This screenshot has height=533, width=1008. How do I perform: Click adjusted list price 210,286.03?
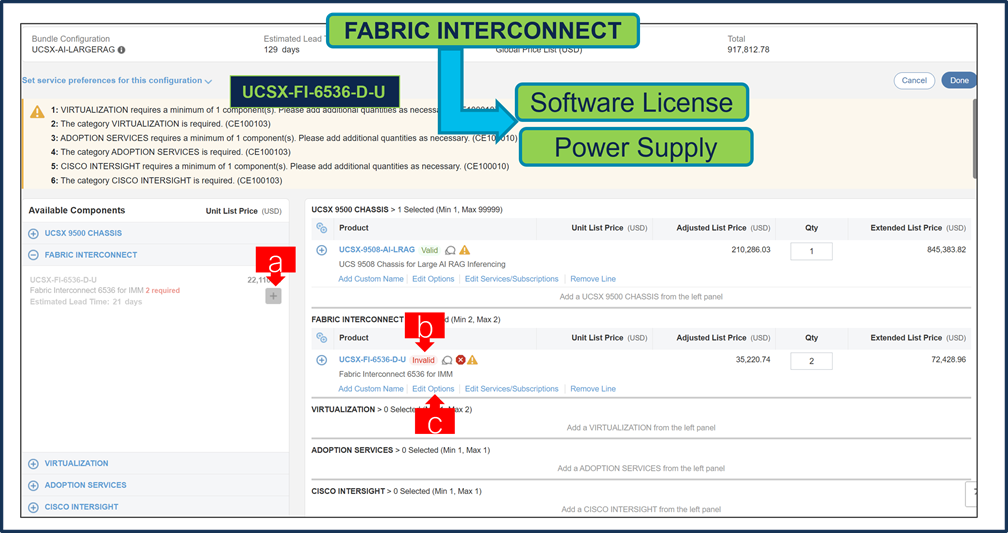pos(750,249)
